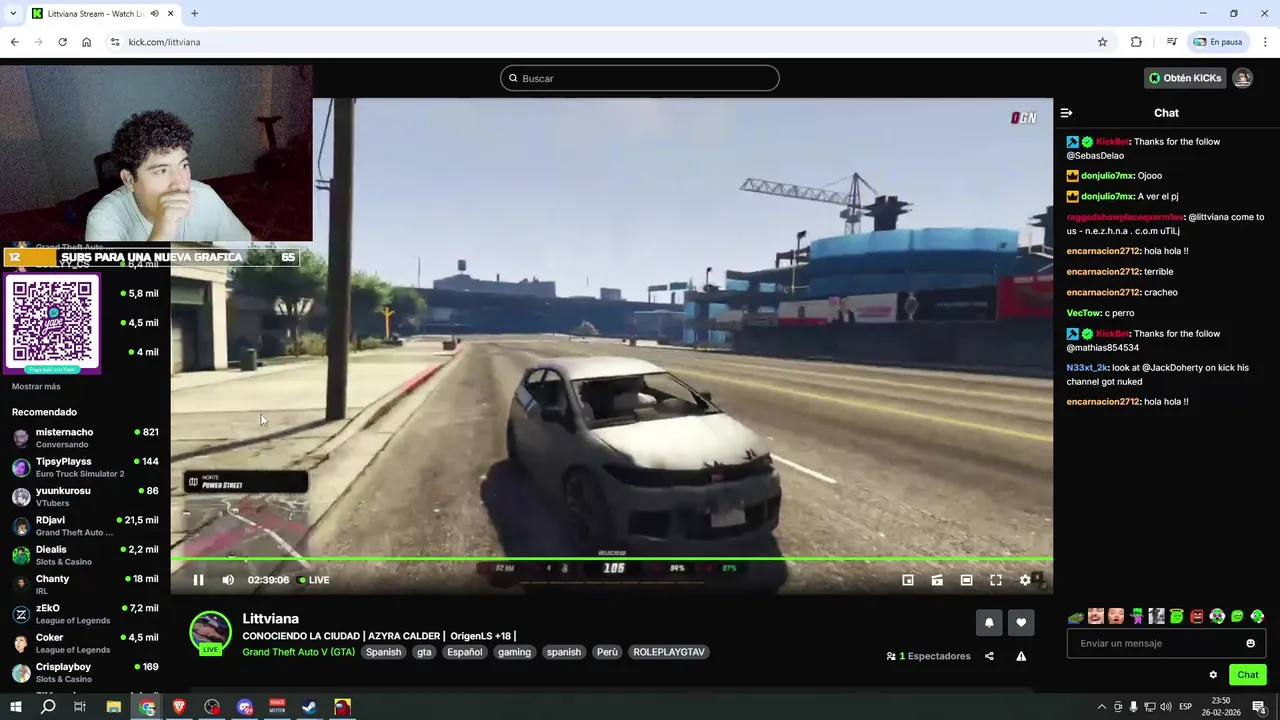Open Steam from the taskbar
This screenshot has height=720, width=1280.
pos(310,707)
